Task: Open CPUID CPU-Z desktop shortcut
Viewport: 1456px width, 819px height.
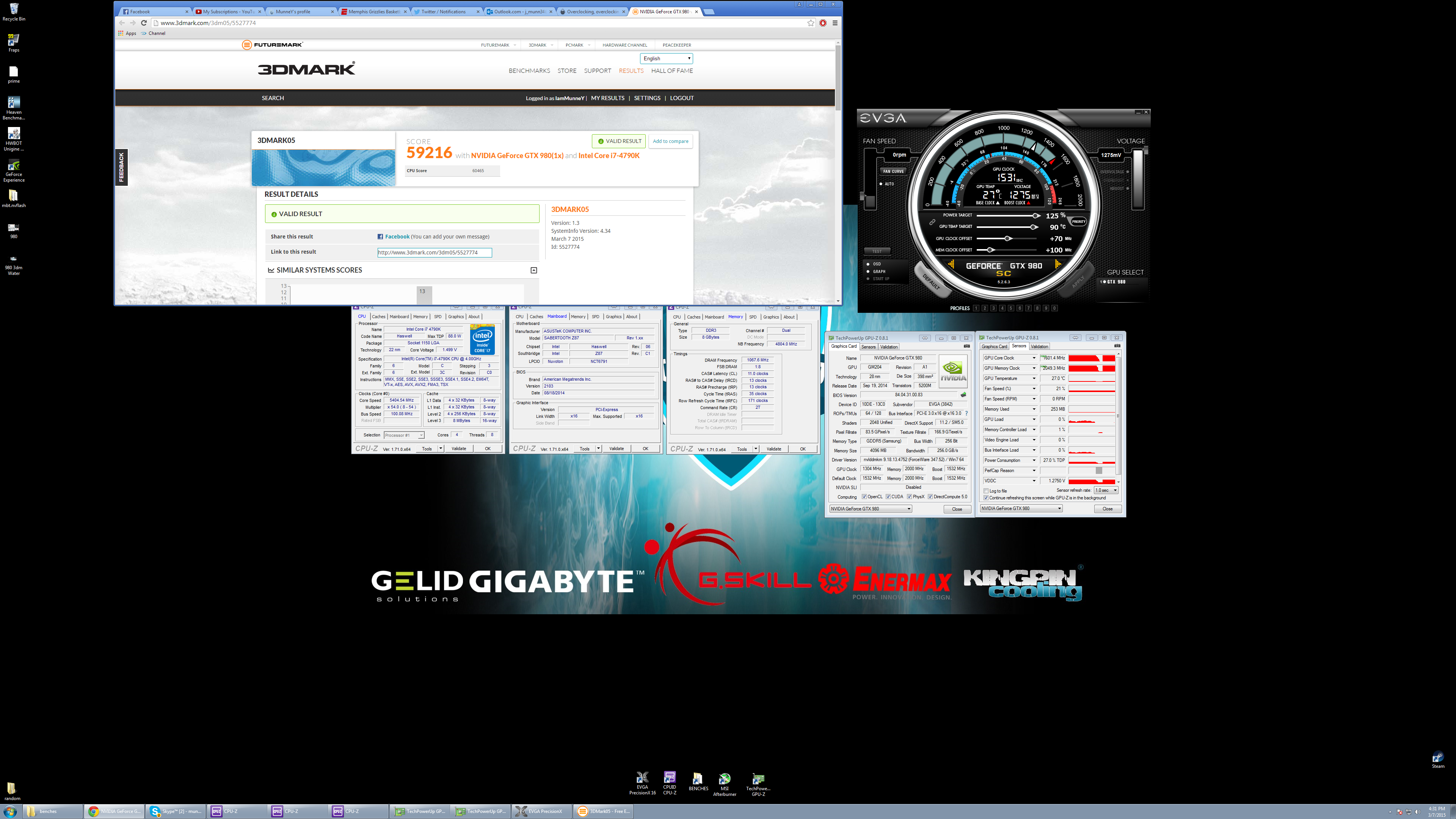Action: click(x=669, y=783)
